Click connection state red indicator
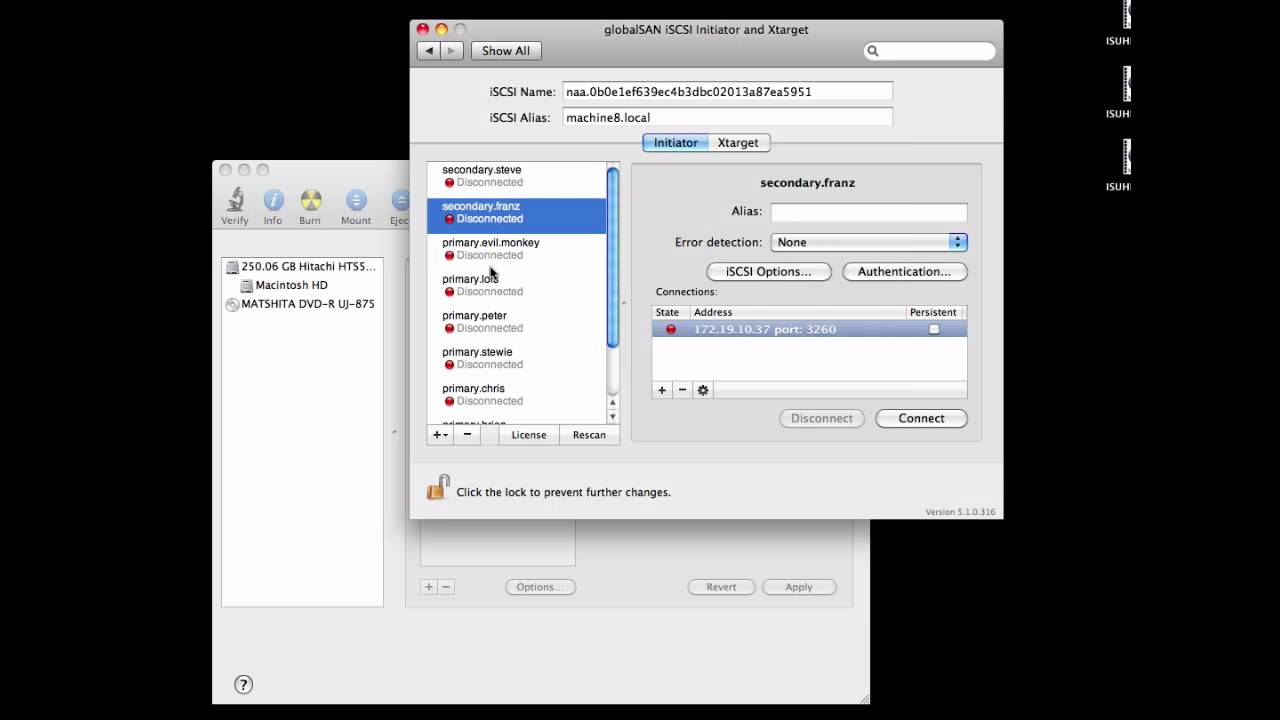 click(671, 329)
